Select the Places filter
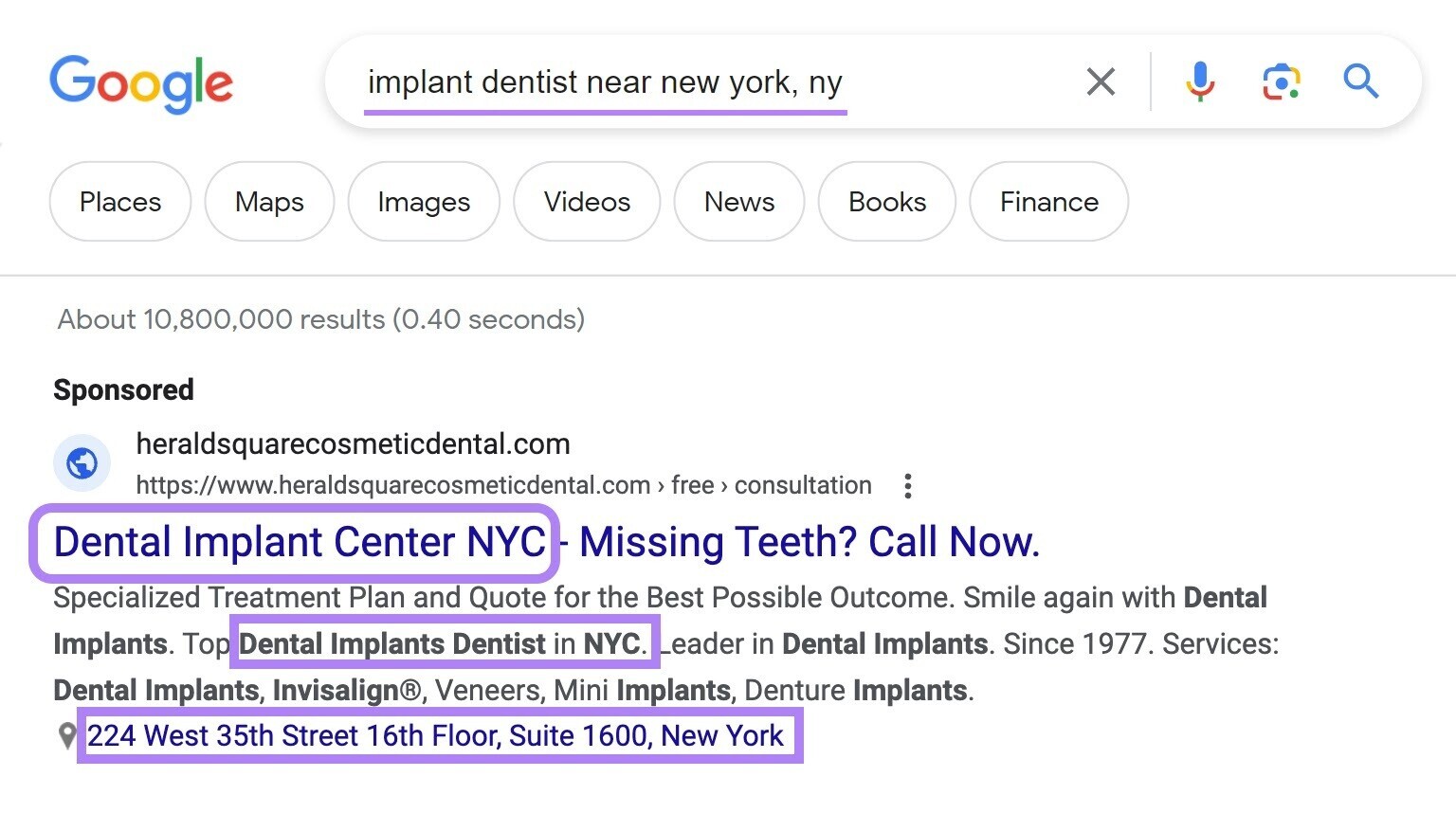The width and height of the screenshot is (1456, 813). tap(120, 202)
